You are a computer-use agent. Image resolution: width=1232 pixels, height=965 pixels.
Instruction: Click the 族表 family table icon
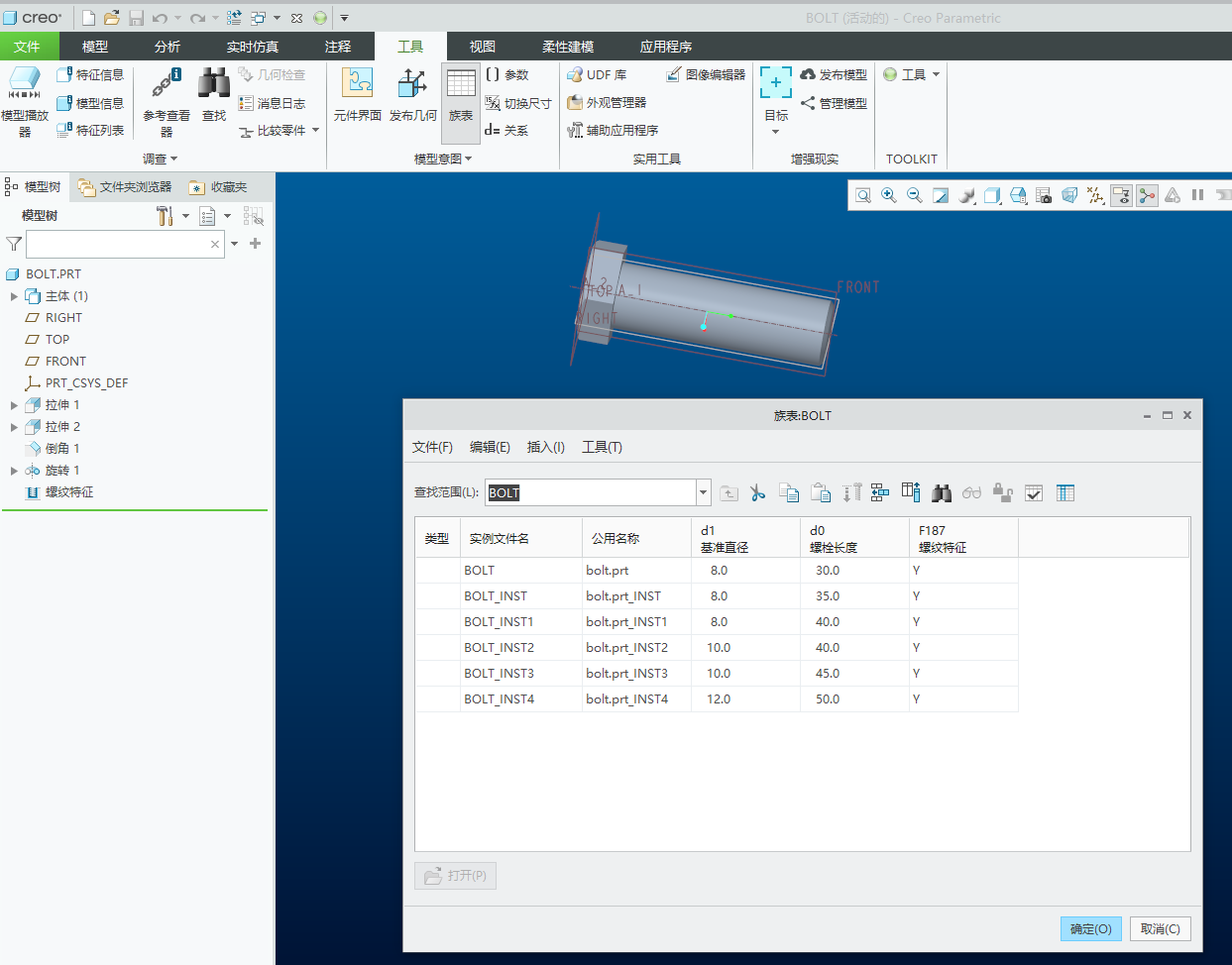click(461, 95)
